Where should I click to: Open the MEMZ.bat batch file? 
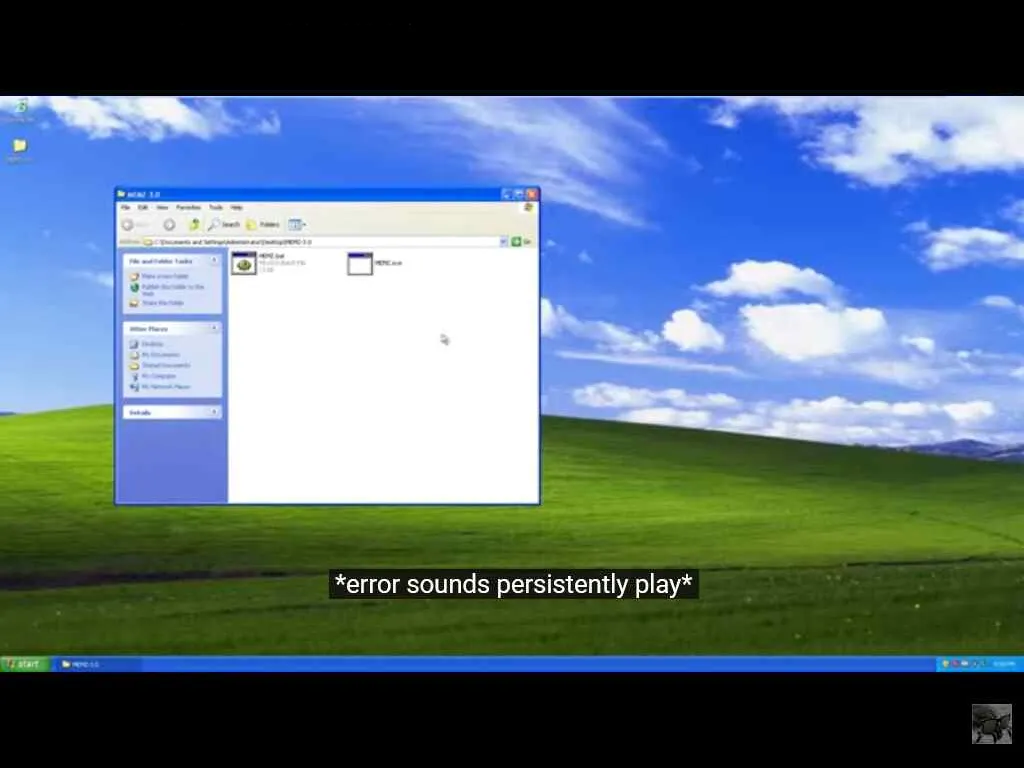pos(244,264)
